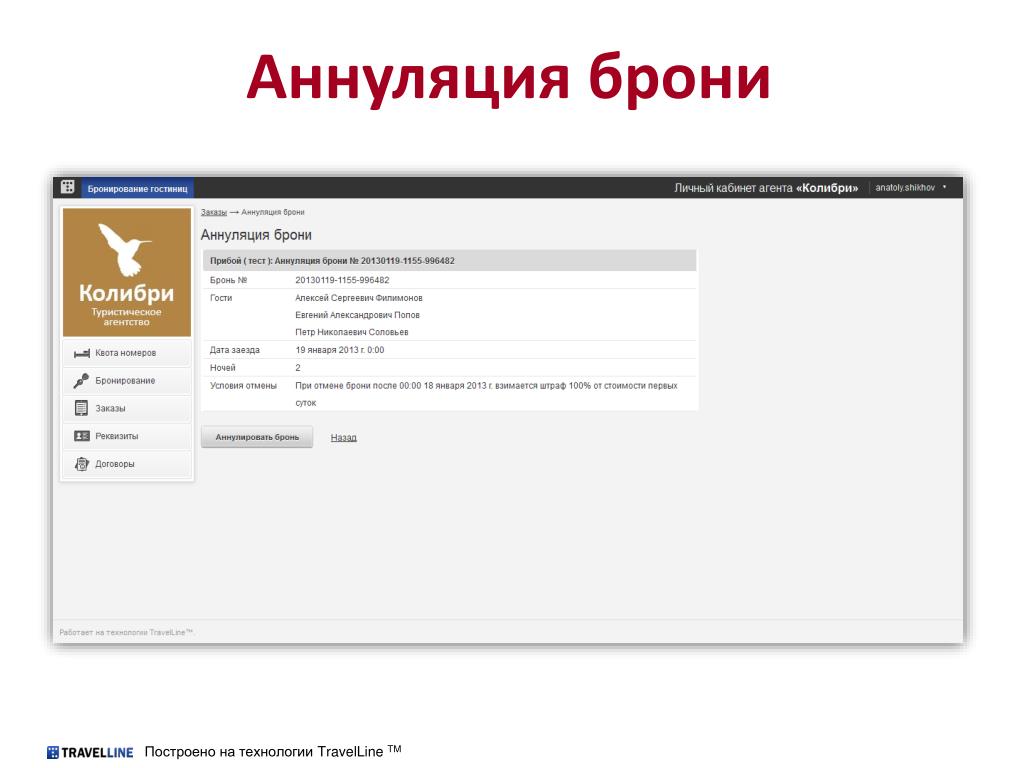The image size is (1024, 768).
Task: Click the bed icon next to Квота номеров
Action: (x=82, y=353)
